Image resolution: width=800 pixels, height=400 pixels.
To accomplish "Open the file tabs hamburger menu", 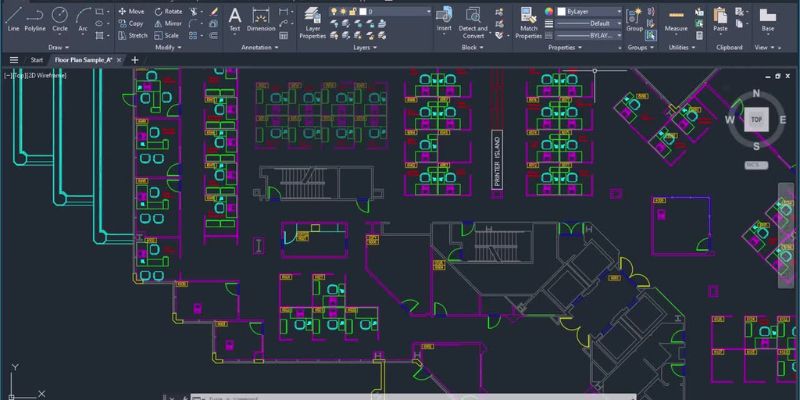I will coord(14,60).
